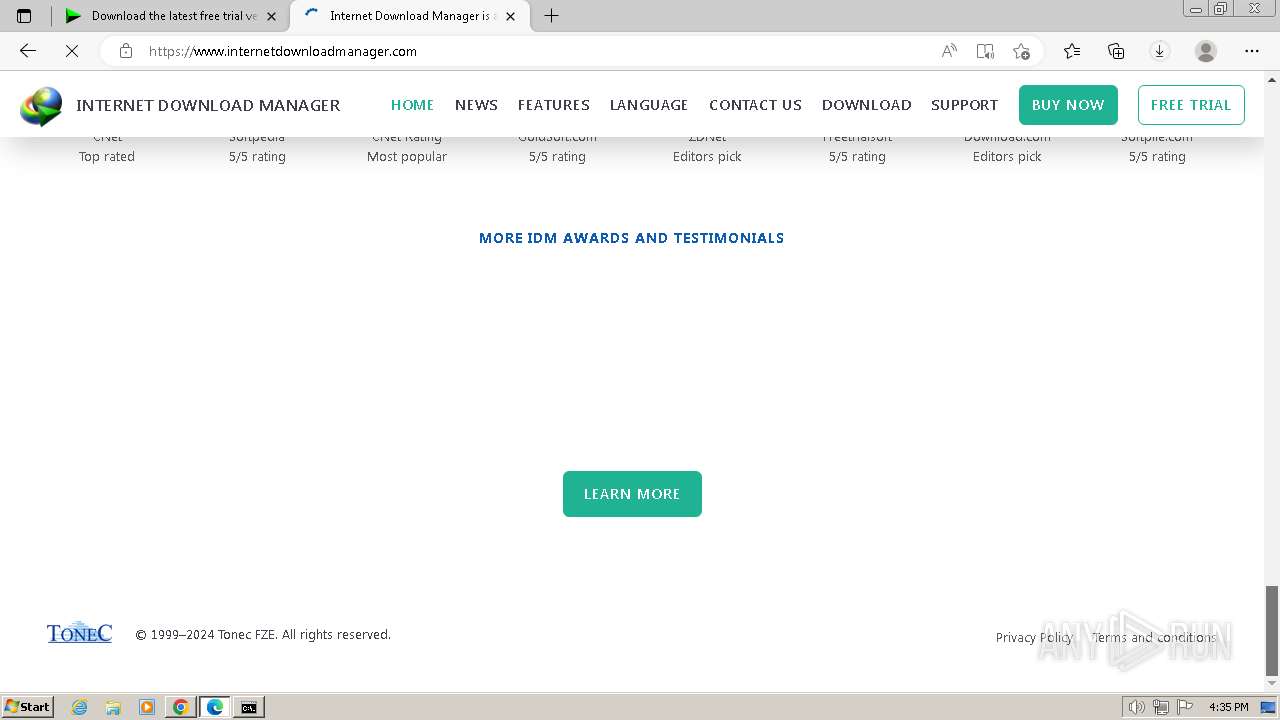This screenshot has width=1280, height=720.
Task: Open a new tab with plus button
Action: 551,15
